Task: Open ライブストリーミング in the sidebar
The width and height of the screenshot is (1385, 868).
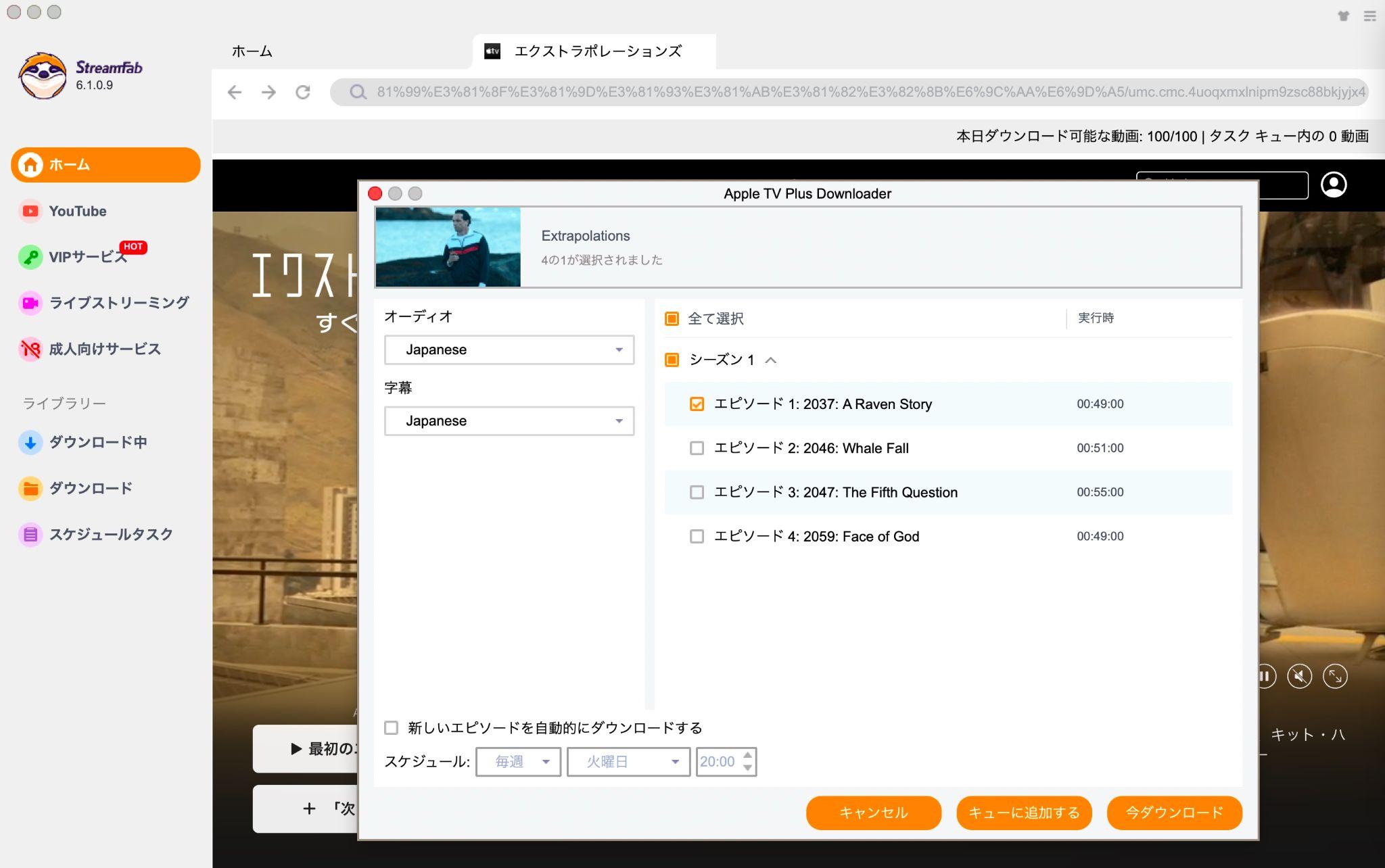Action: coord(105,303)
